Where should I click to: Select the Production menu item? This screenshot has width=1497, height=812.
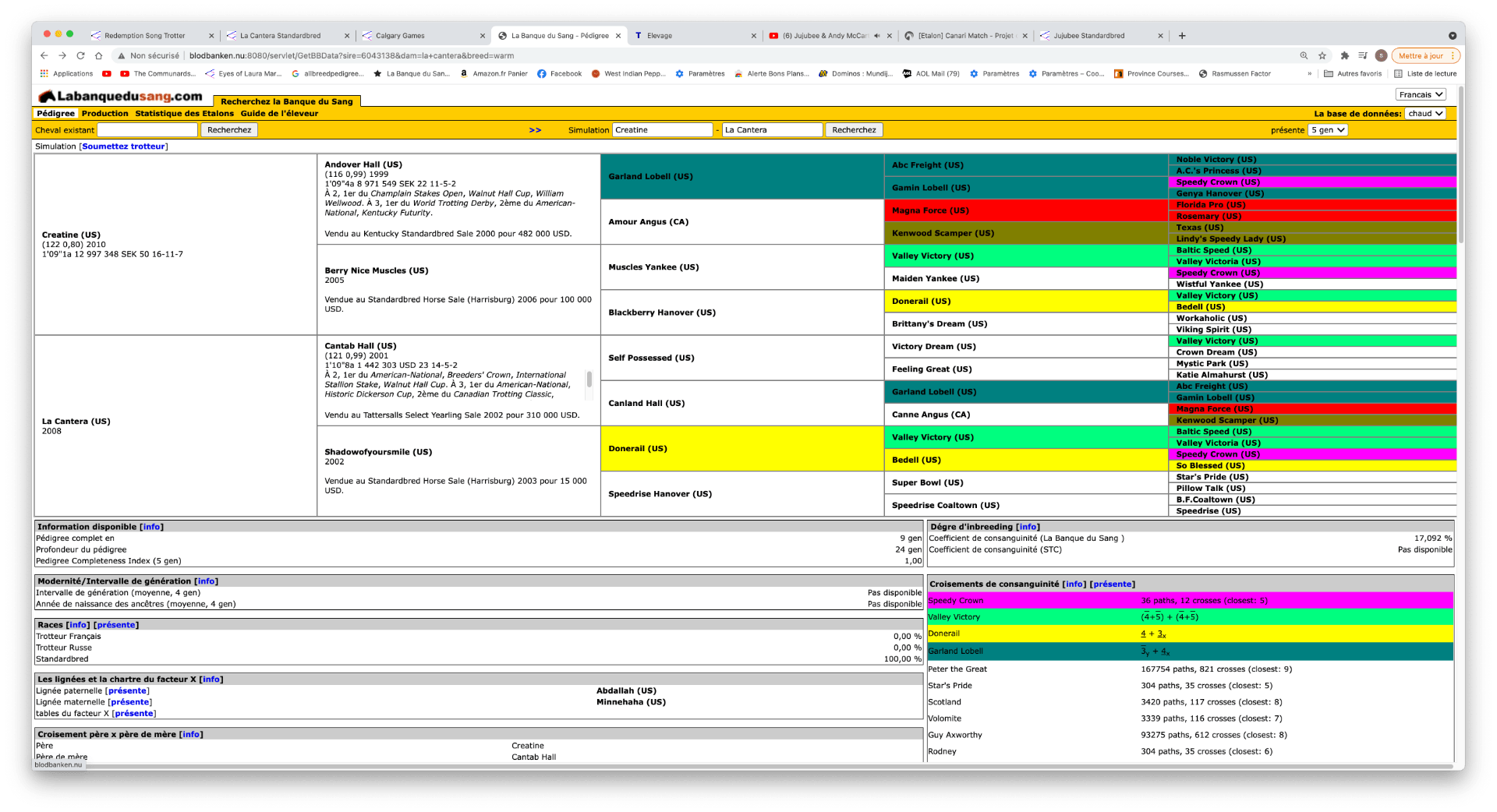(104, 114)
